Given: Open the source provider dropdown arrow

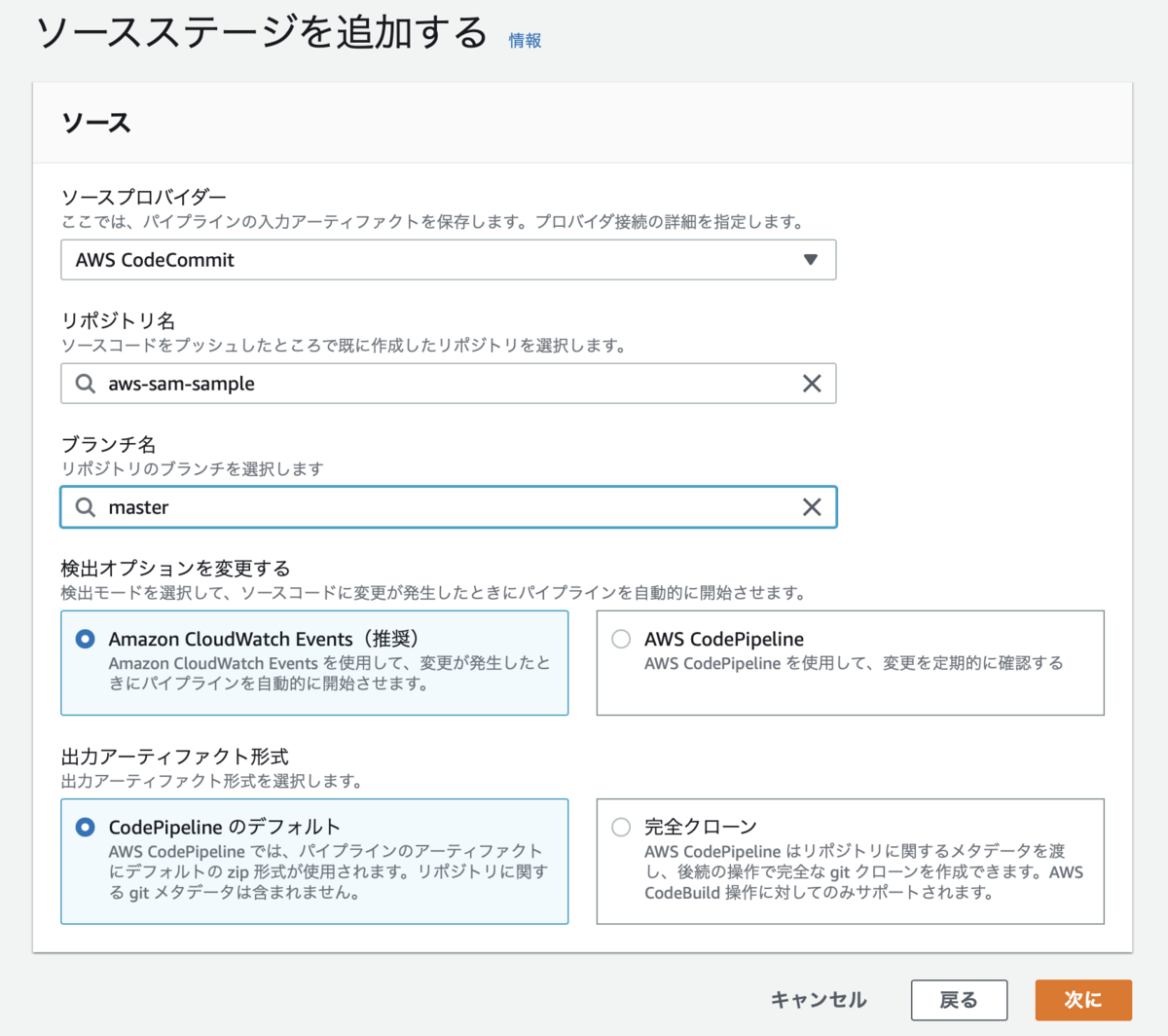Looking at the screenshot, I should tap(810, 260).
